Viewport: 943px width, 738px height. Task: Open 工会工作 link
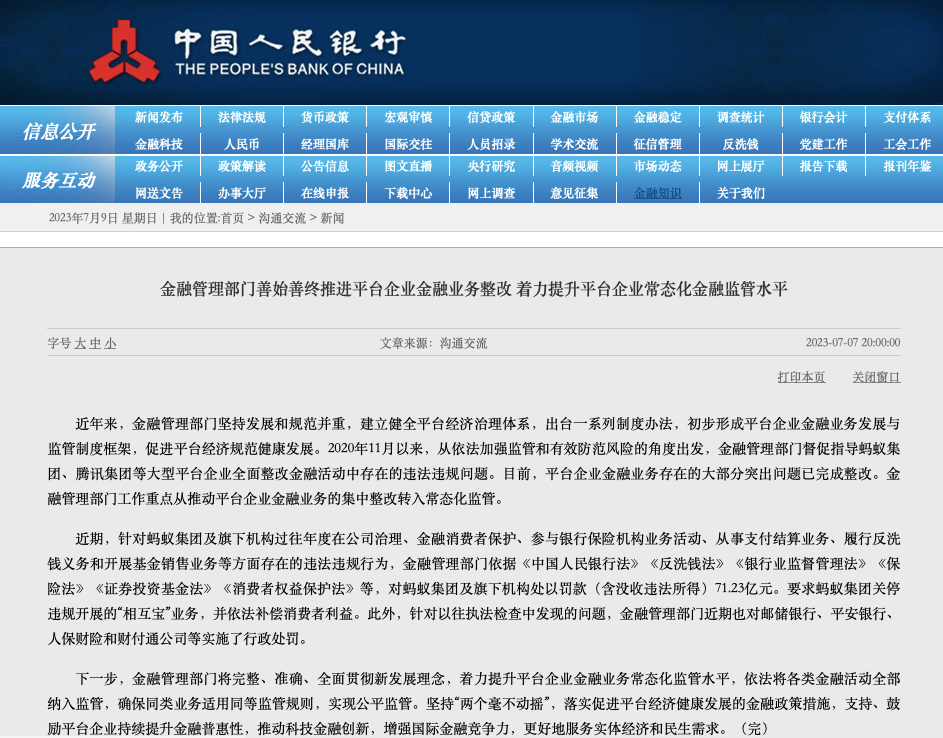pos(907,144)
